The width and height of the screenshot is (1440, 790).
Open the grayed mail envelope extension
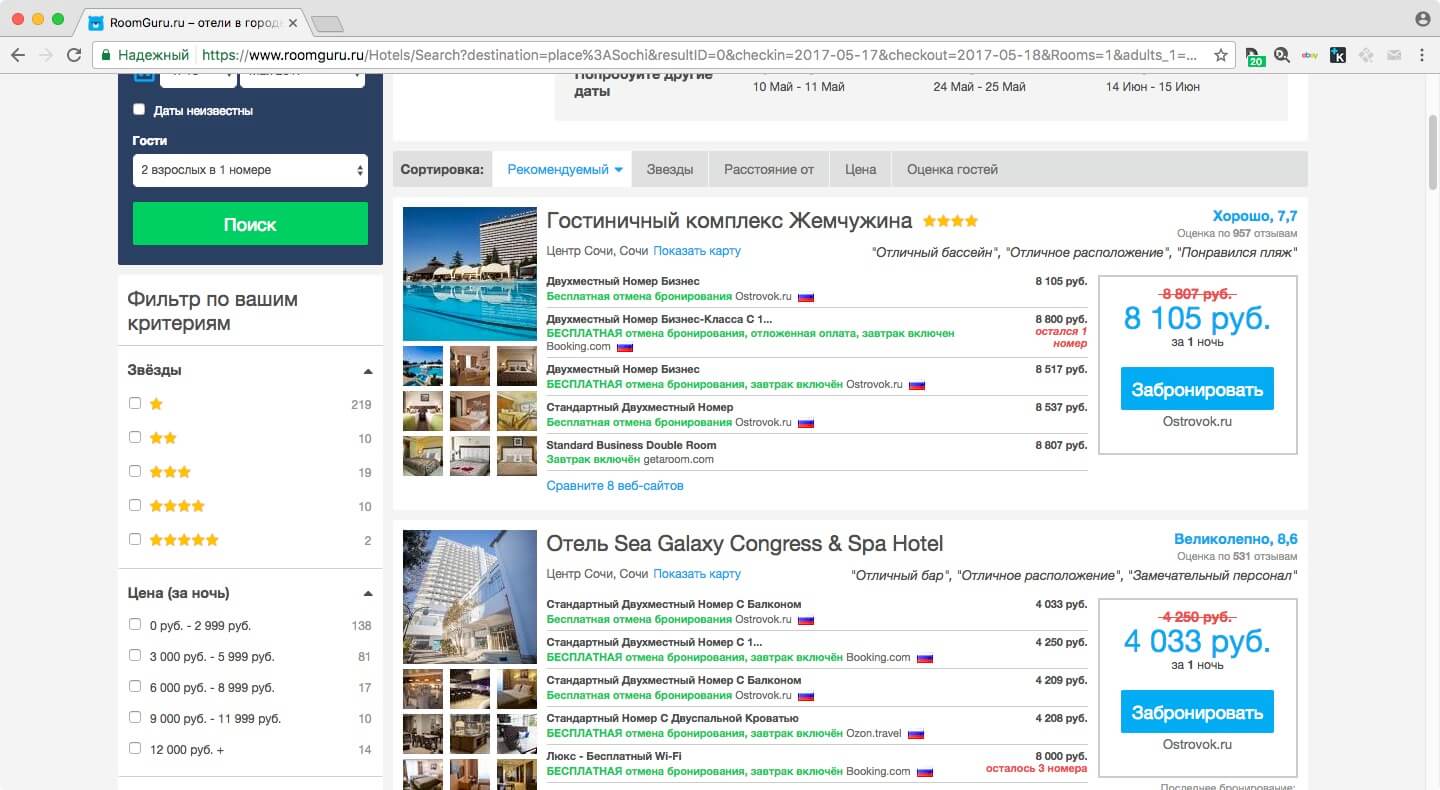pos(1394,55)
